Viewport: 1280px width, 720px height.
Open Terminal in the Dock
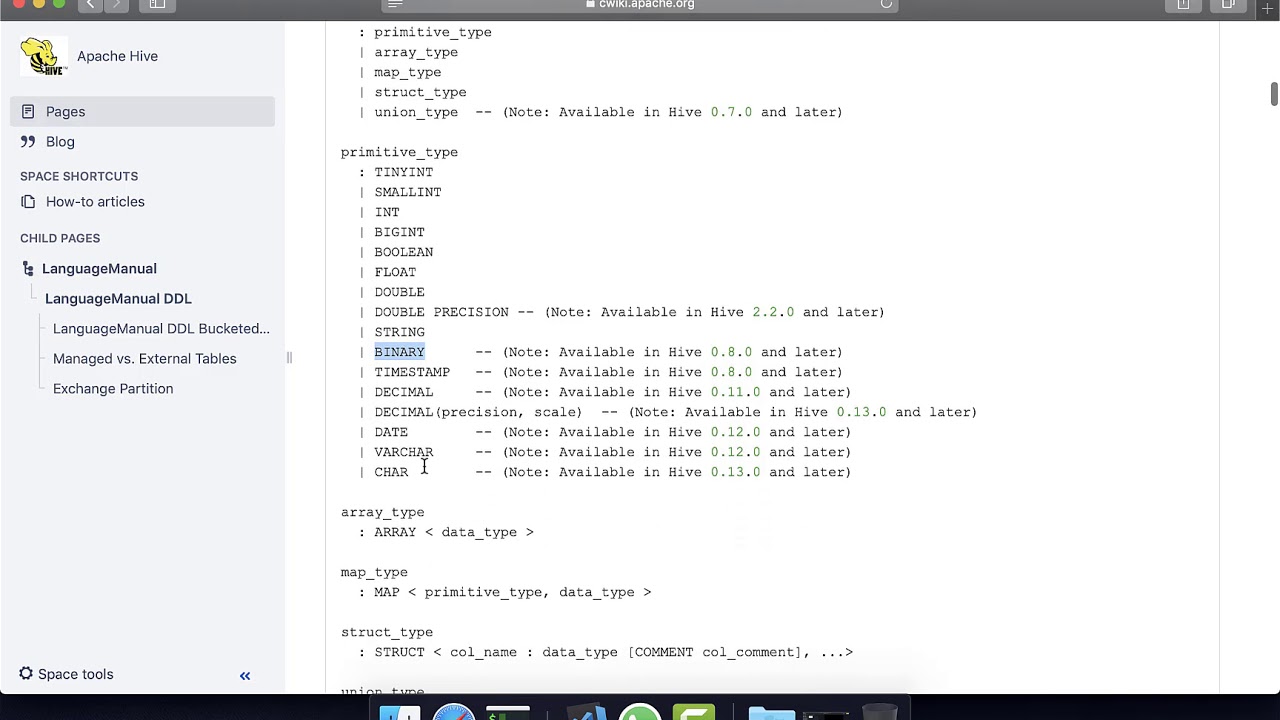(508, 713)
